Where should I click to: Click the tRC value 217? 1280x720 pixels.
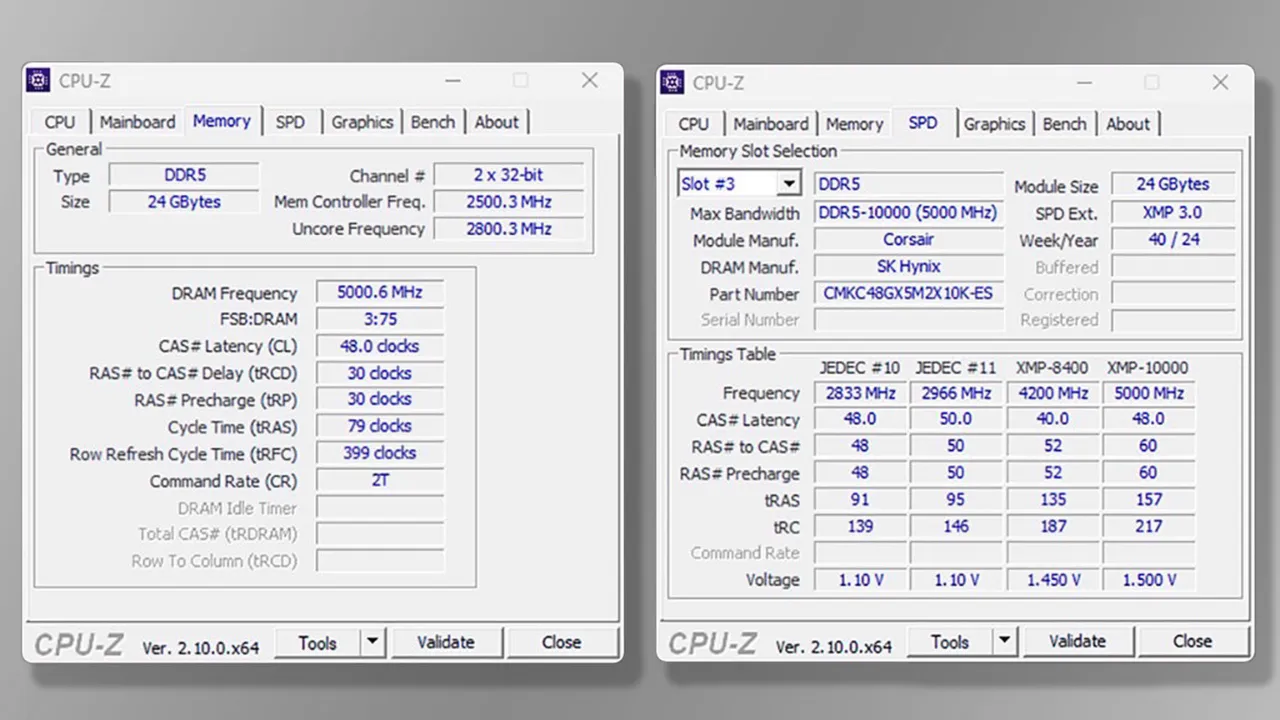tap(1149, 526)
